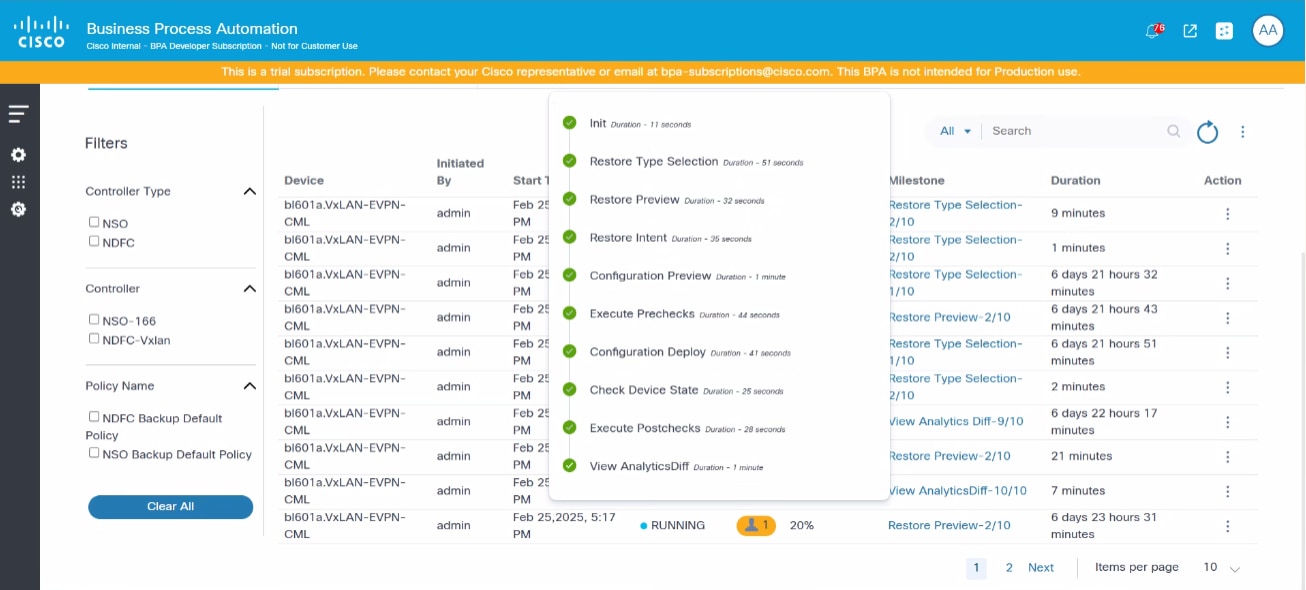Viewport: 1306px width, 590px height.
Task: Open the kebab menu next to refresh
Action: [x=1243, y=132]
